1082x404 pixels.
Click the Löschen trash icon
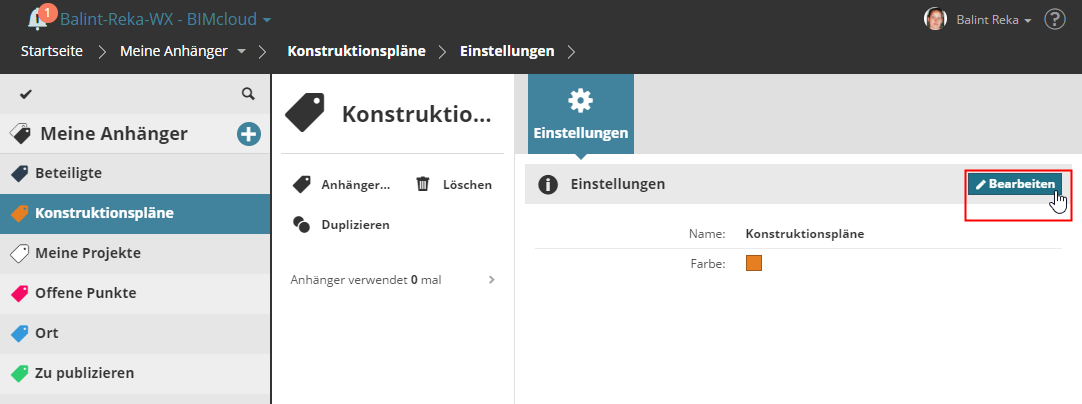click(423, 184)
